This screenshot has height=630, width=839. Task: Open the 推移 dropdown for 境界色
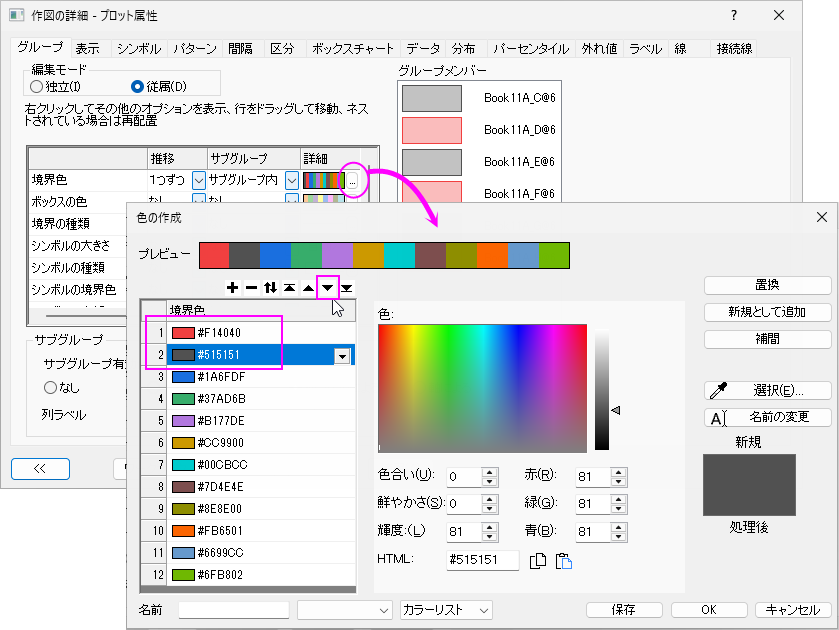[199, 180]
